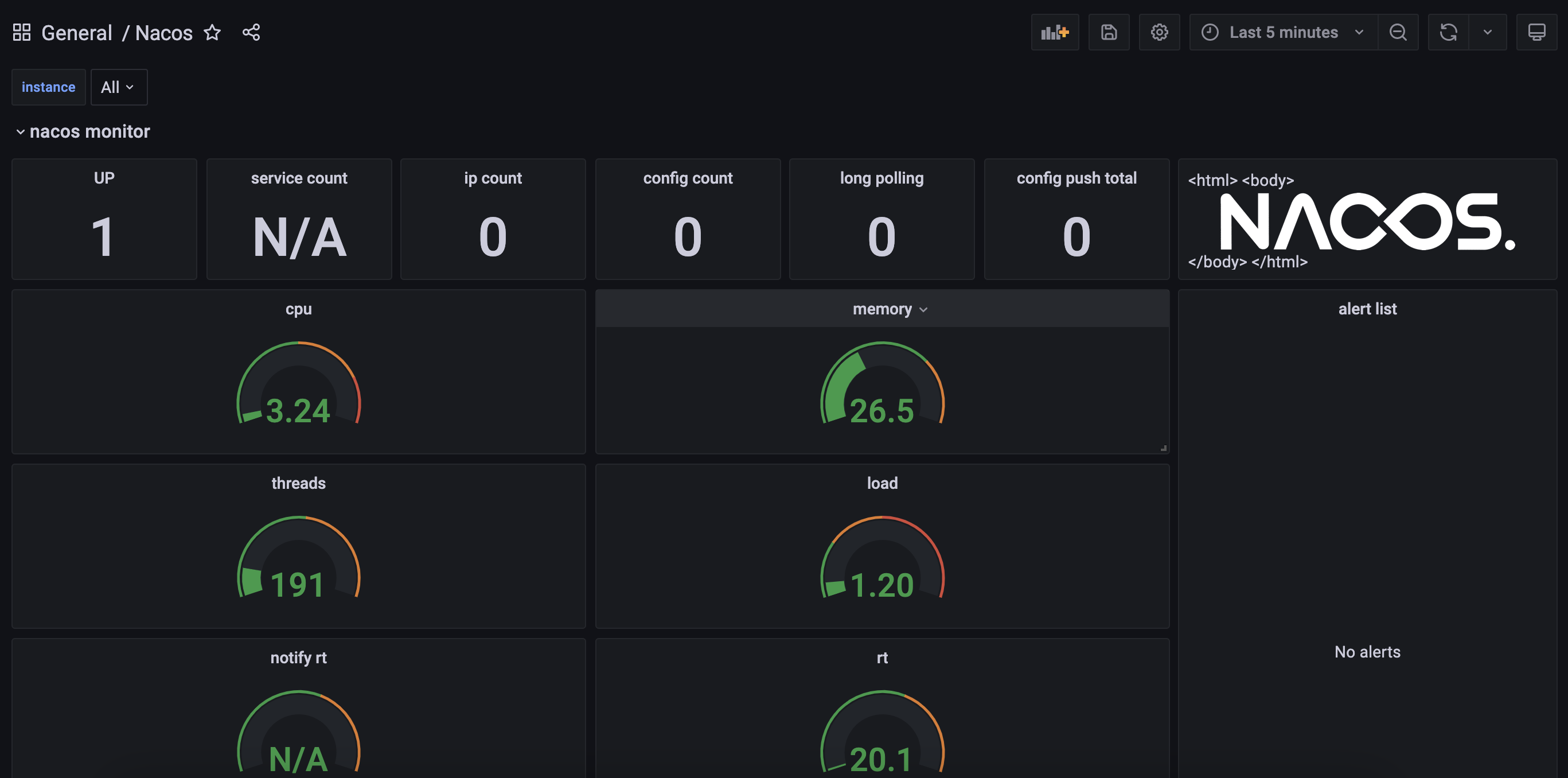Click the alert list panel title
Screen dimensions: 1568x778
(1367, 309)
